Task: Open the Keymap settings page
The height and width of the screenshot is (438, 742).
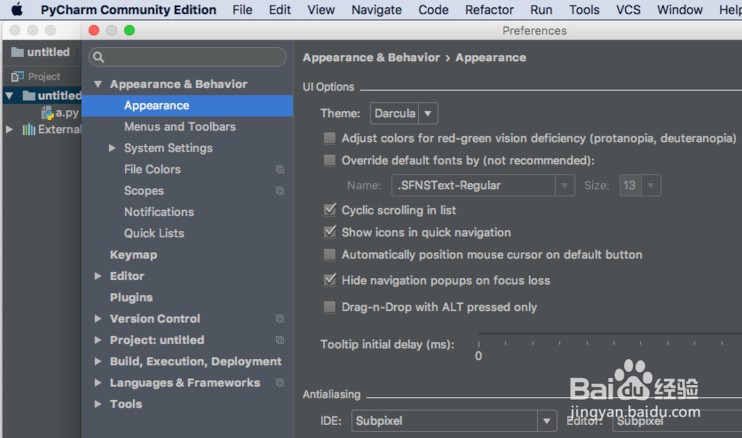Action: click(x=133, y=255)
